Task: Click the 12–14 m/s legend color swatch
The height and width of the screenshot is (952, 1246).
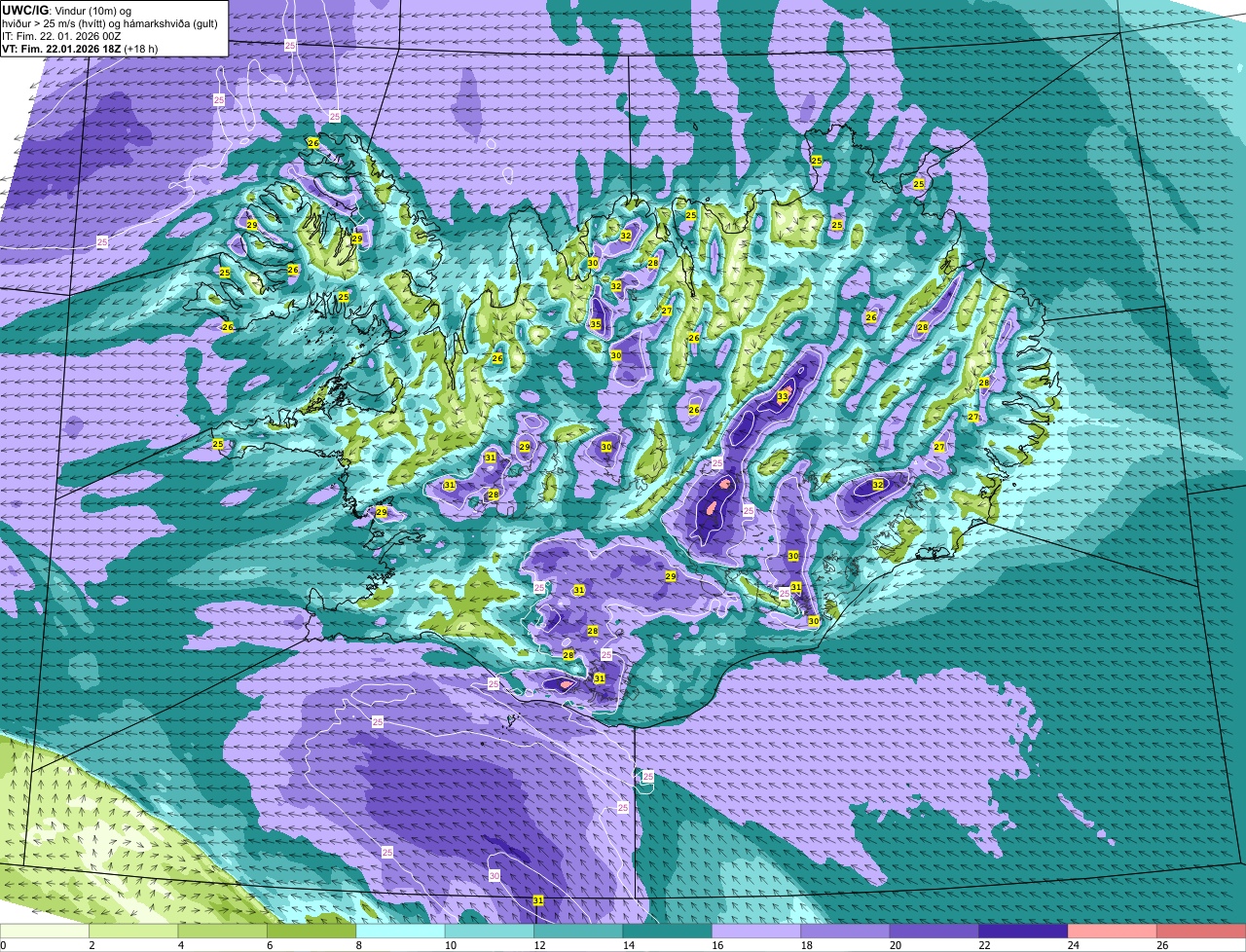Action: [578, 931]
